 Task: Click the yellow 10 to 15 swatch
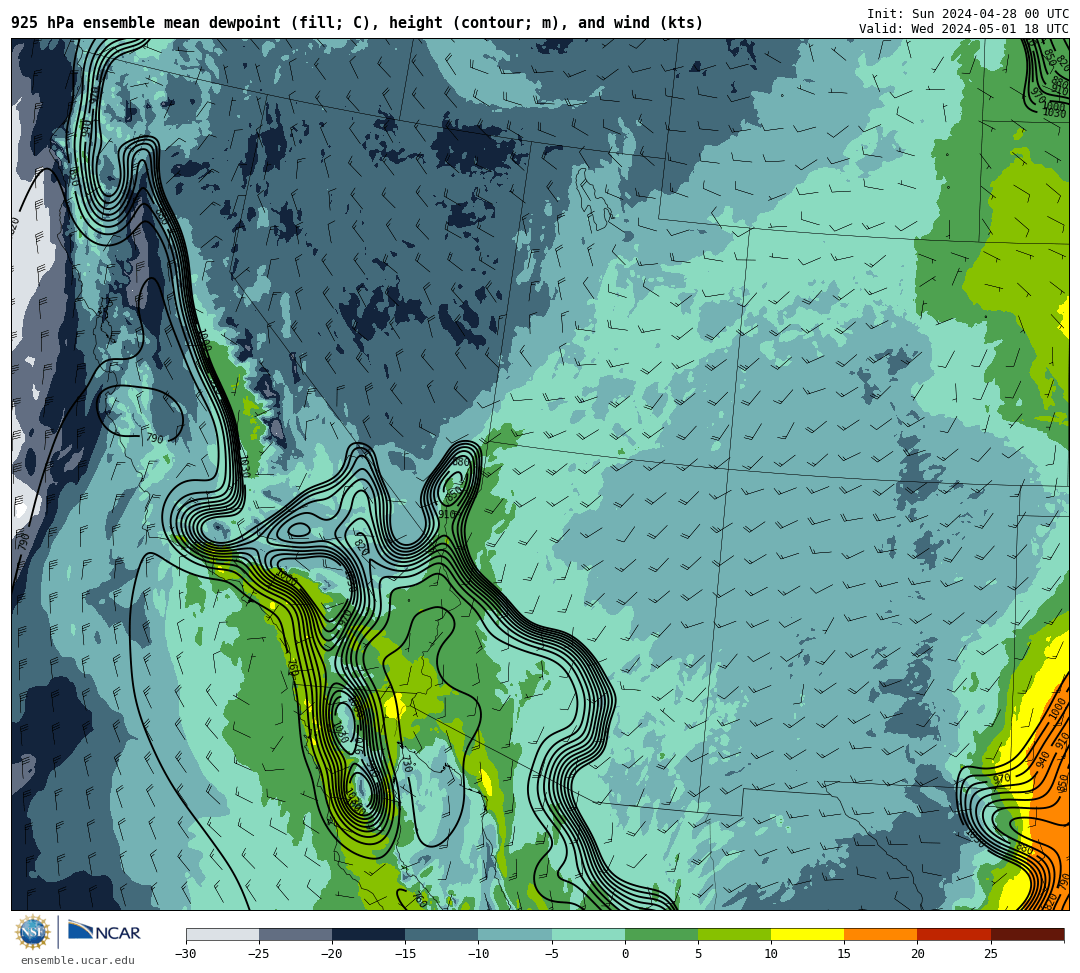pos(807,934)
